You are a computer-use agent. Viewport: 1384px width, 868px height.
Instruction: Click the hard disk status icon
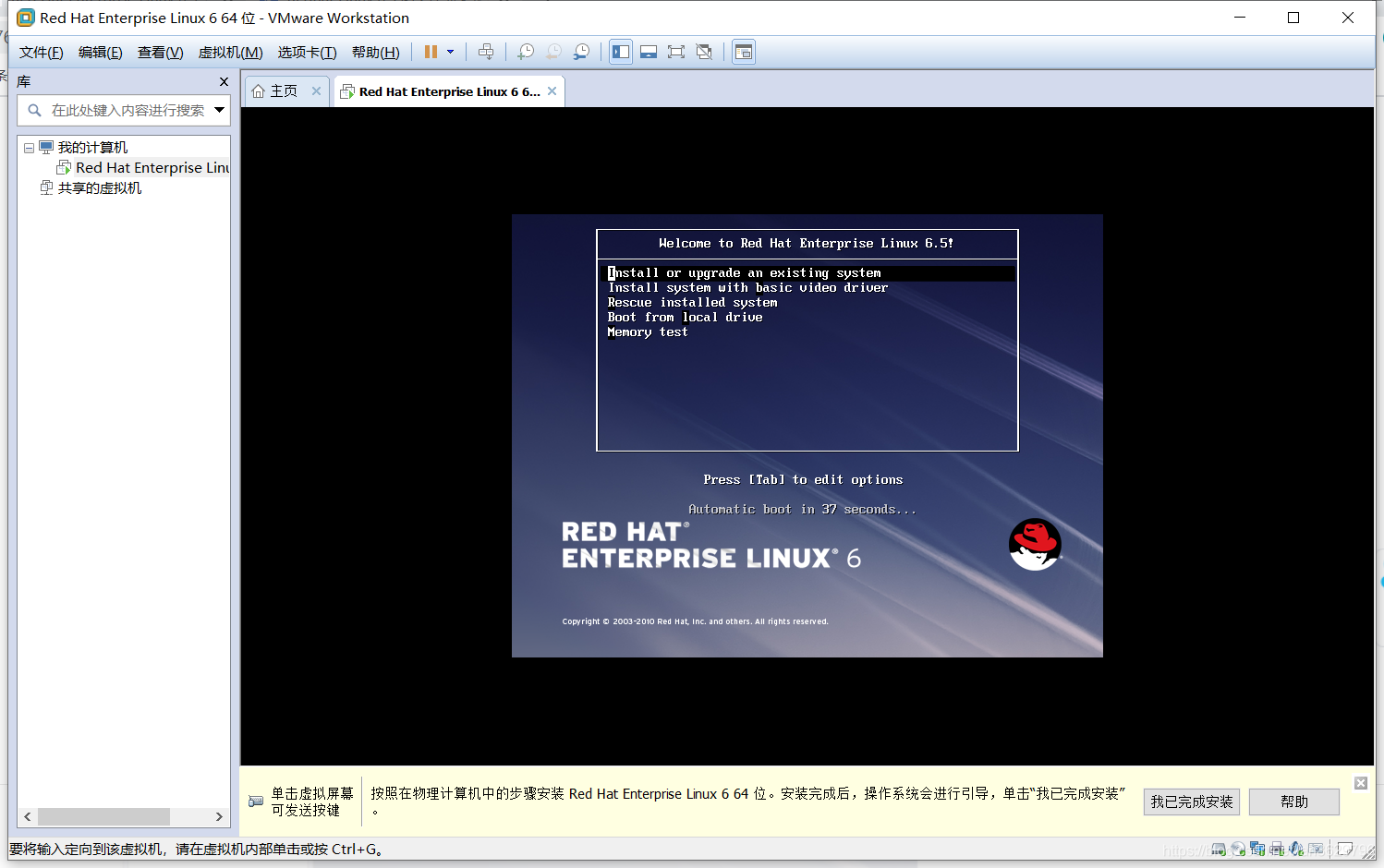[1219, 850]
